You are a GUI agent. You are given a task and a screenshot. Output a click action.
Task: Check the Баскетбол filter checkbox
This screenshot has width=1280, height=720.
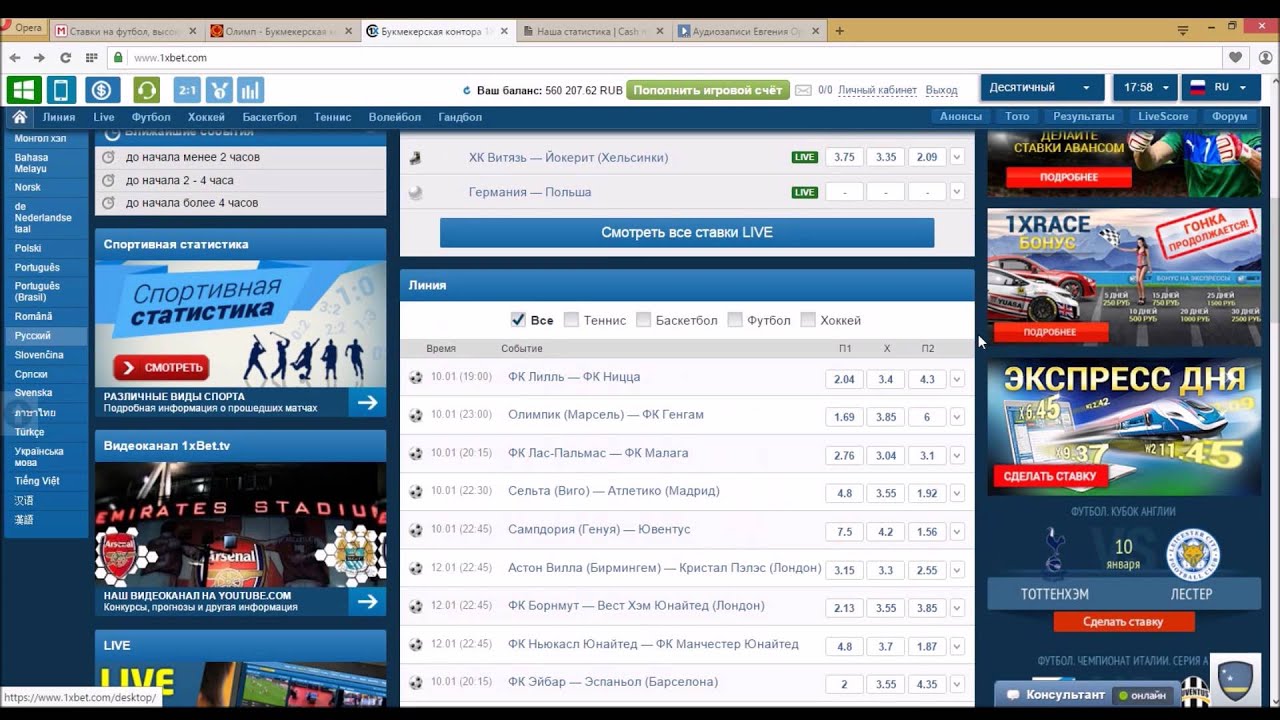pos(644,320)
